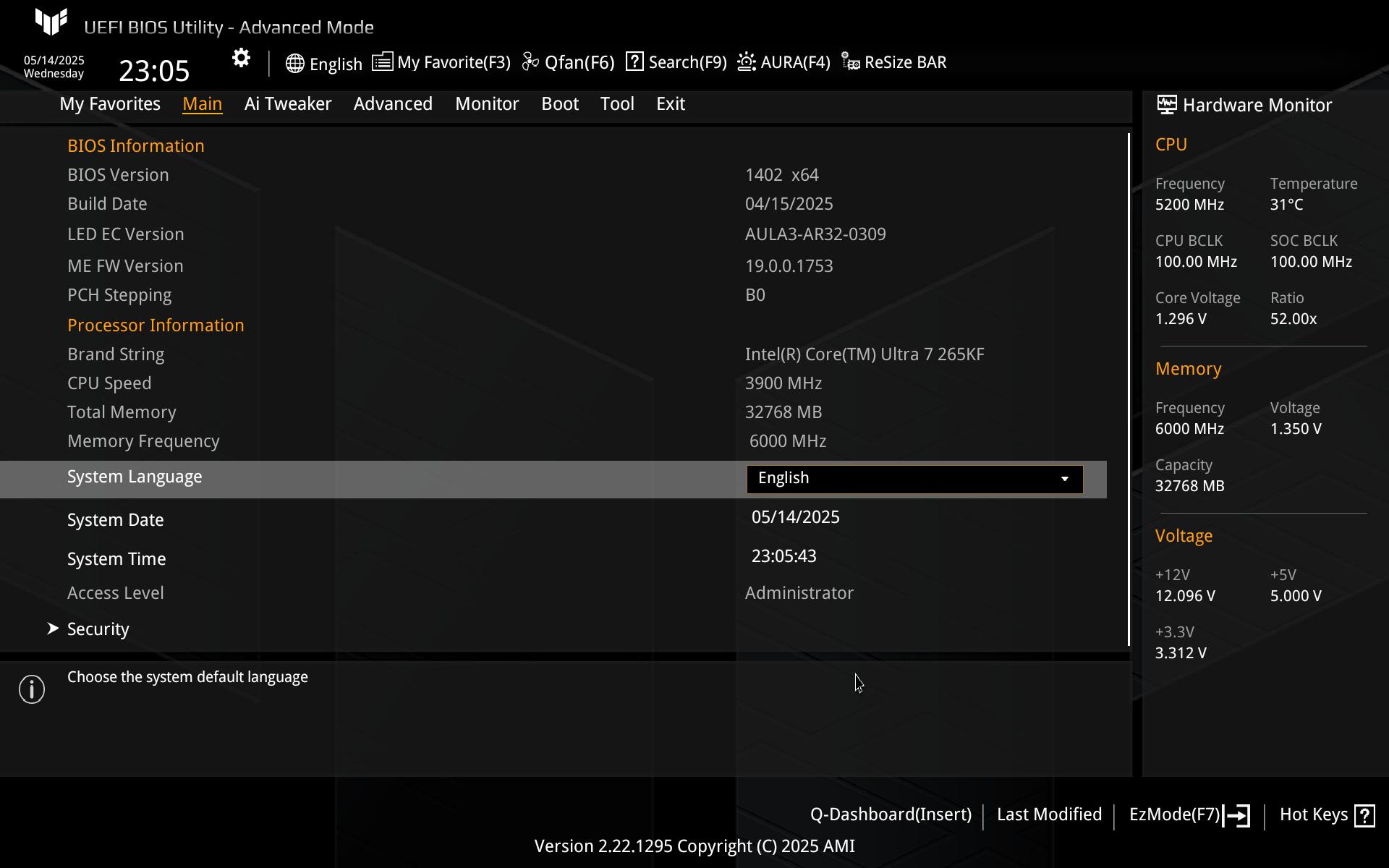This screenshot has width=1389, height=868.
Task: Click the info circle icon
Action: click(32, 689)
